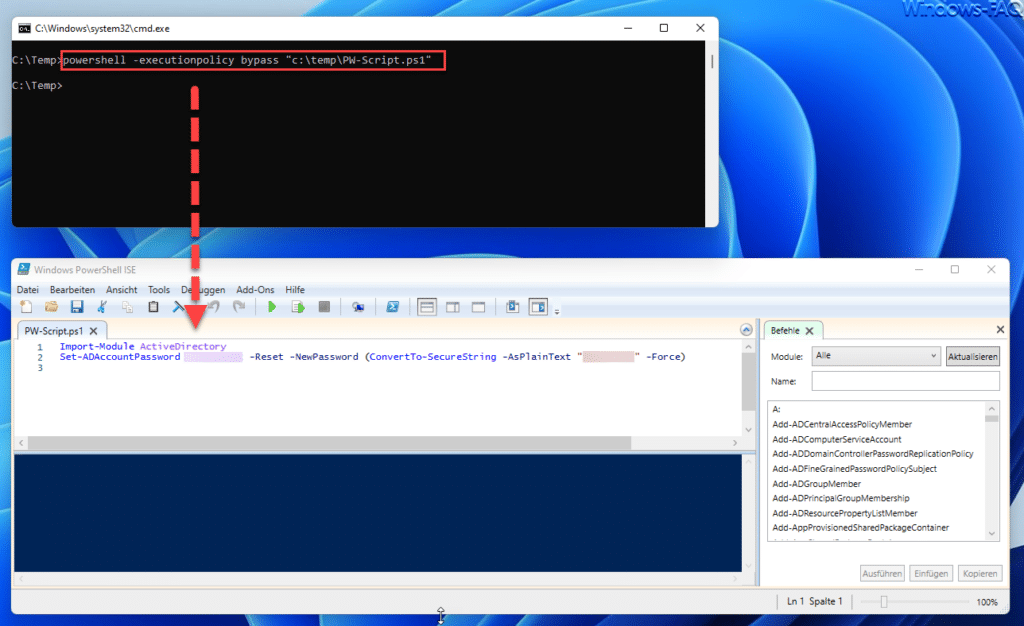Click ConvertTo-SecureString in the script
Screen dimensions: 1024x626
click(x=432, y=357)
